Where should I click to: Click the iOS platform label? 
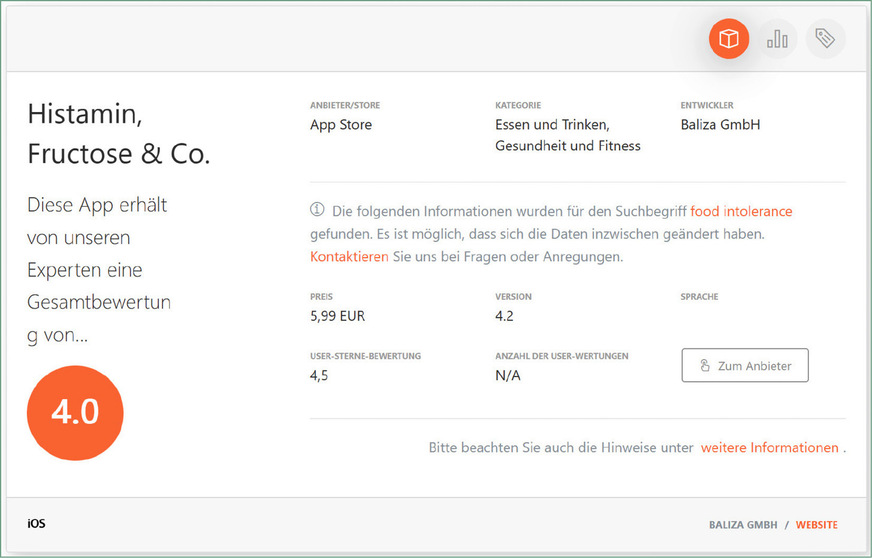(37, 524)
